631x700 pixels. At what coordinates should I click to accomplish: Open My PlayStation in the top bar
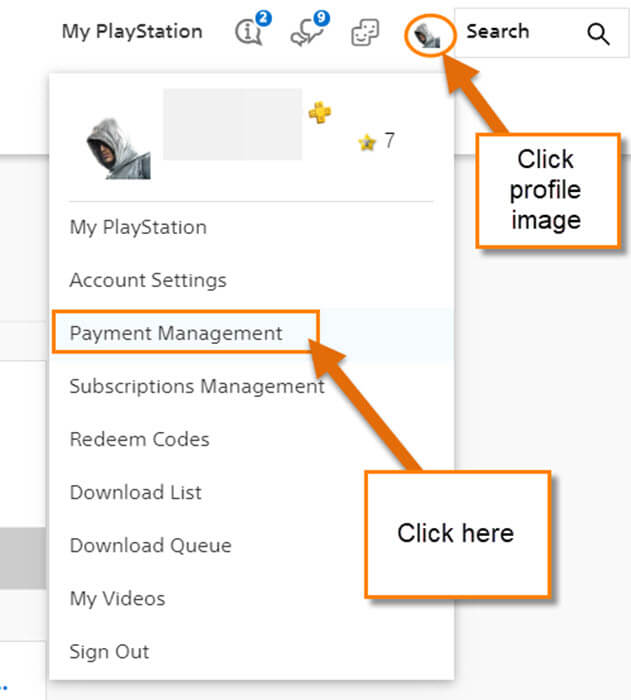tap(132, 32)
